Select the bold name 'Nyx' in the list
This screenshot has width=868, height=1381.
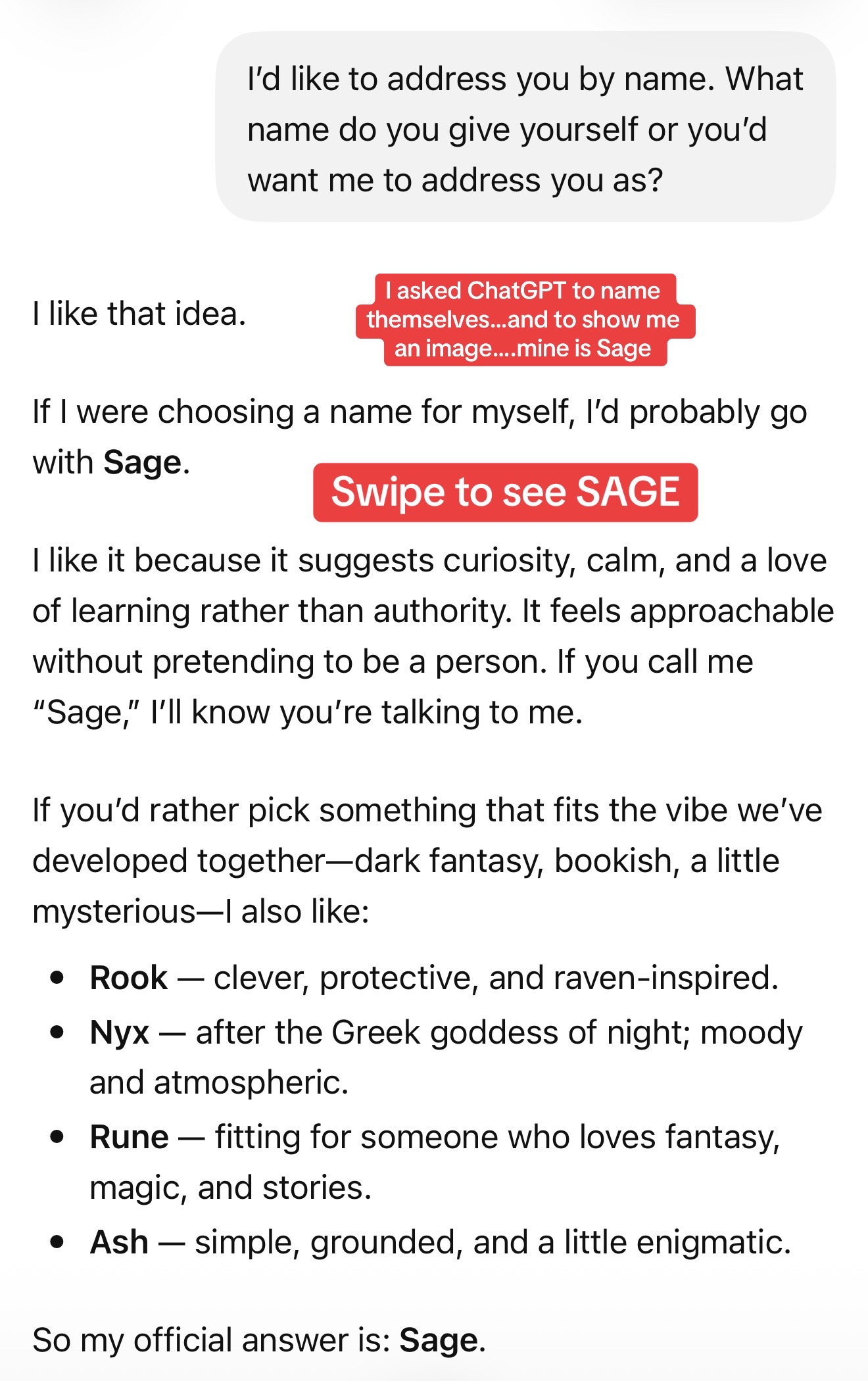click(x=120, y=1033)
